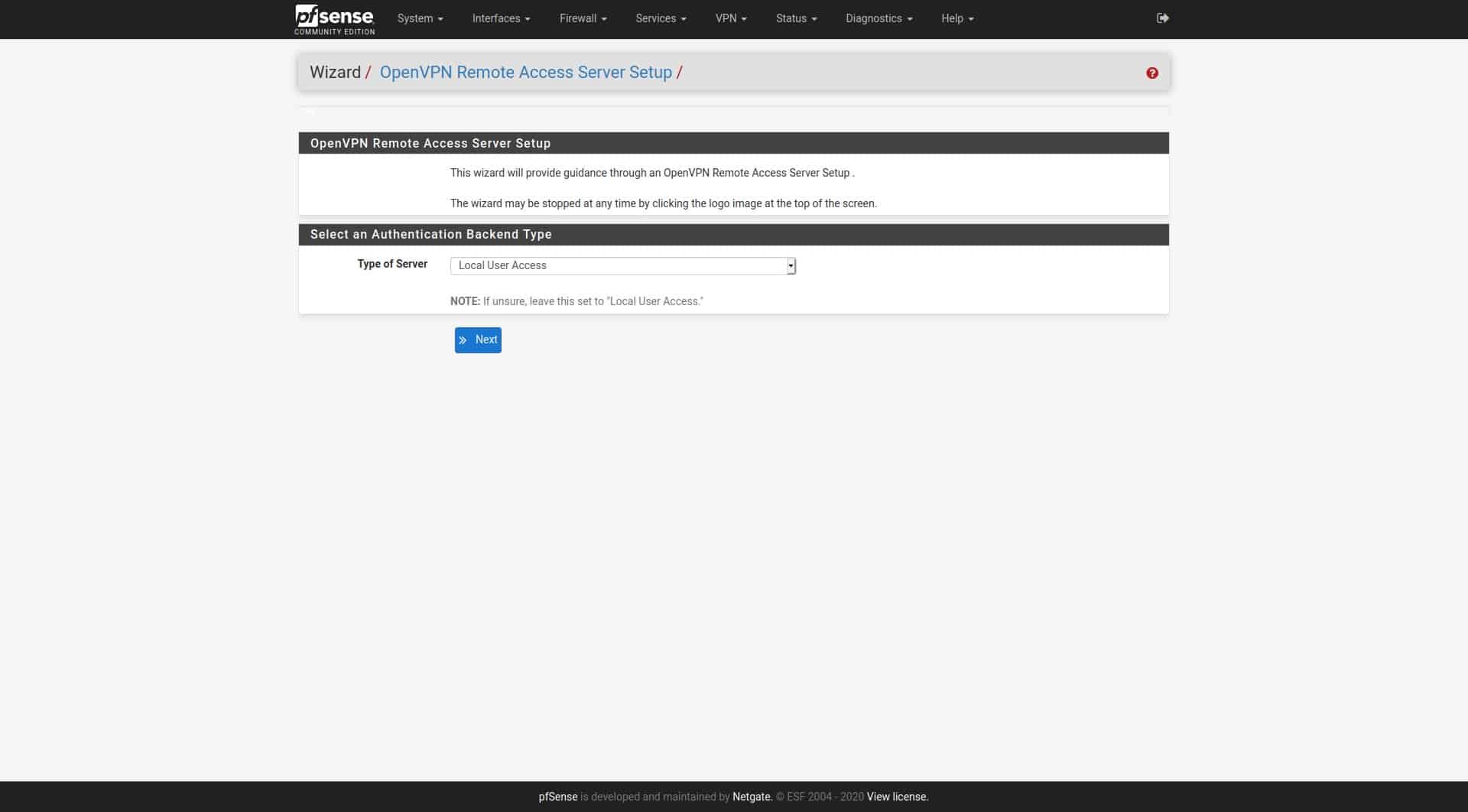
Task: Click the 'Type of Server' label
Action: click(x=392, y=264)
